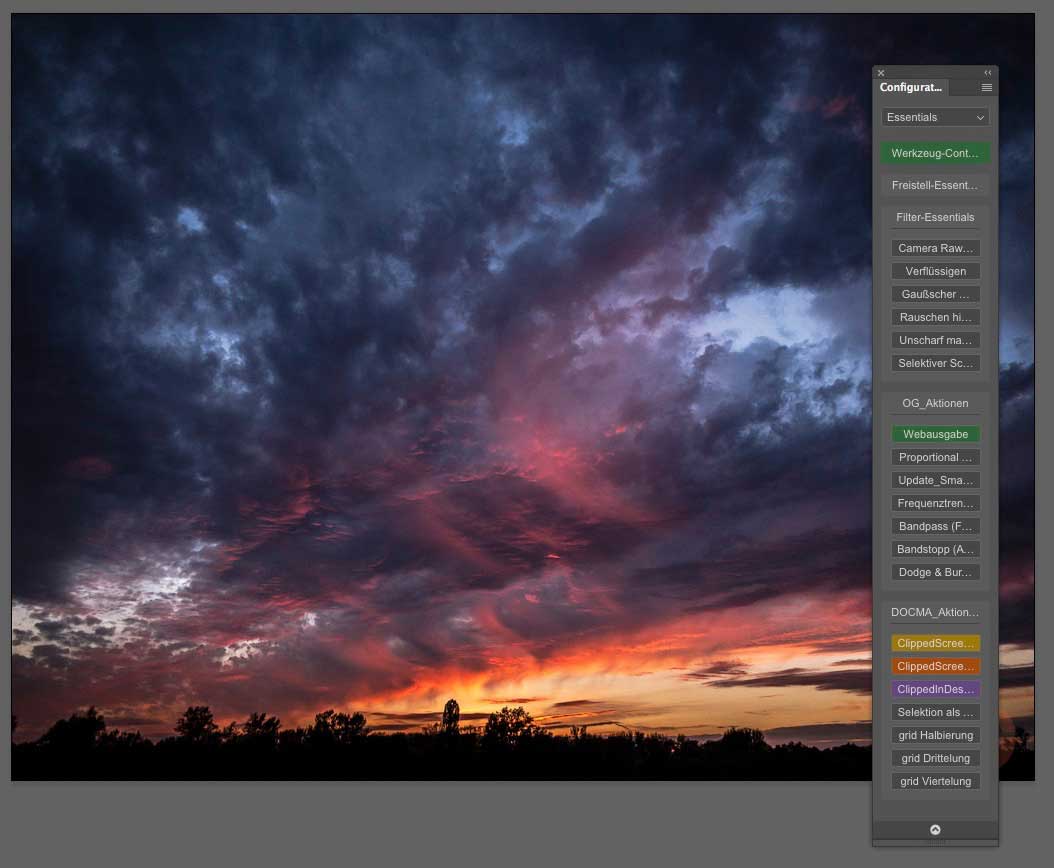This screenshot has width=1054, height=868.
Task: Open the Configurator panel hamburger menu
Action: [986, 88]
